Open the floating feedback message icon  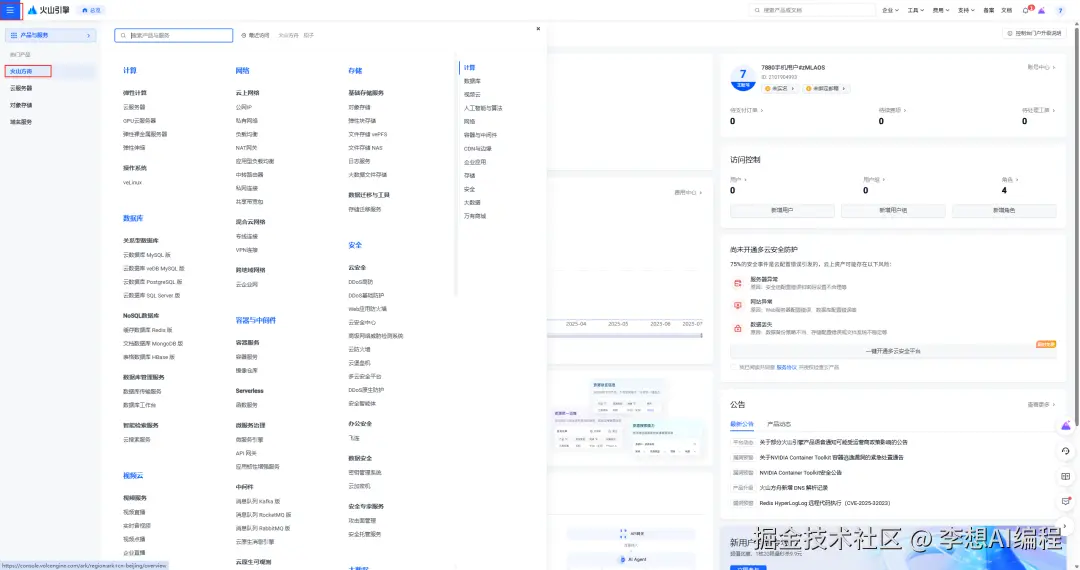pos(1066,501)
